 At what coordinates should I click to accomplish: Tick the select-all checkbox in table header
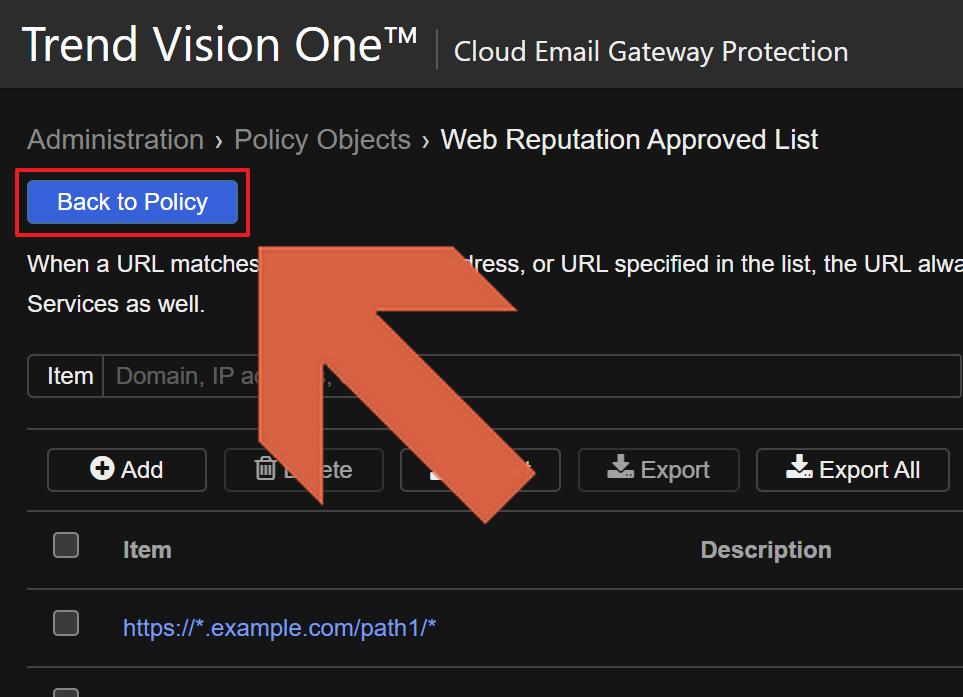point(66,545)
